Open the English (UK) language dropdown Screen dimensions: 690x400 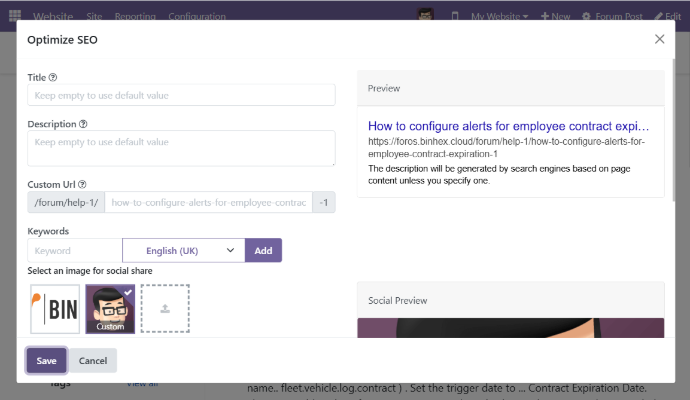tap(184, 250)
